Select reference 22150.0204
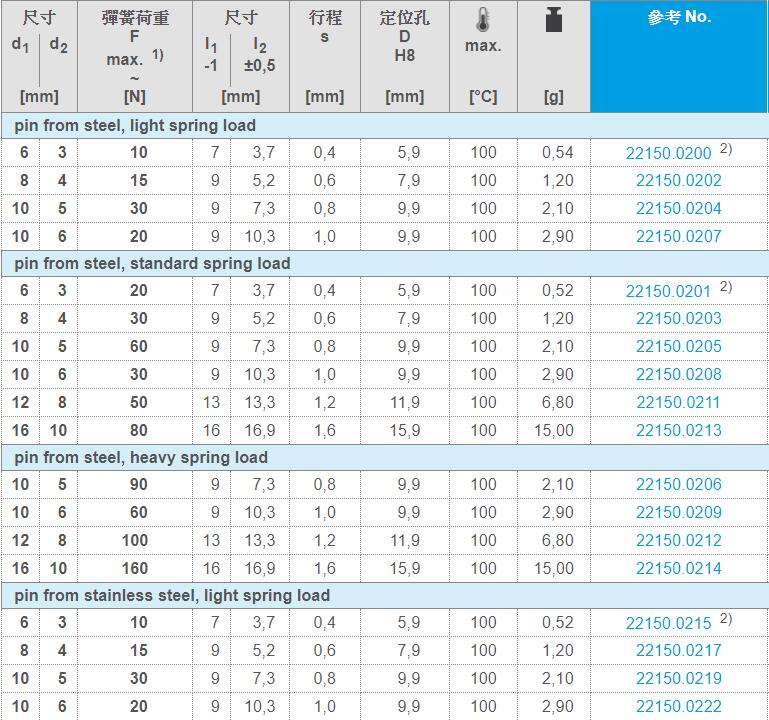 (678, 209)
